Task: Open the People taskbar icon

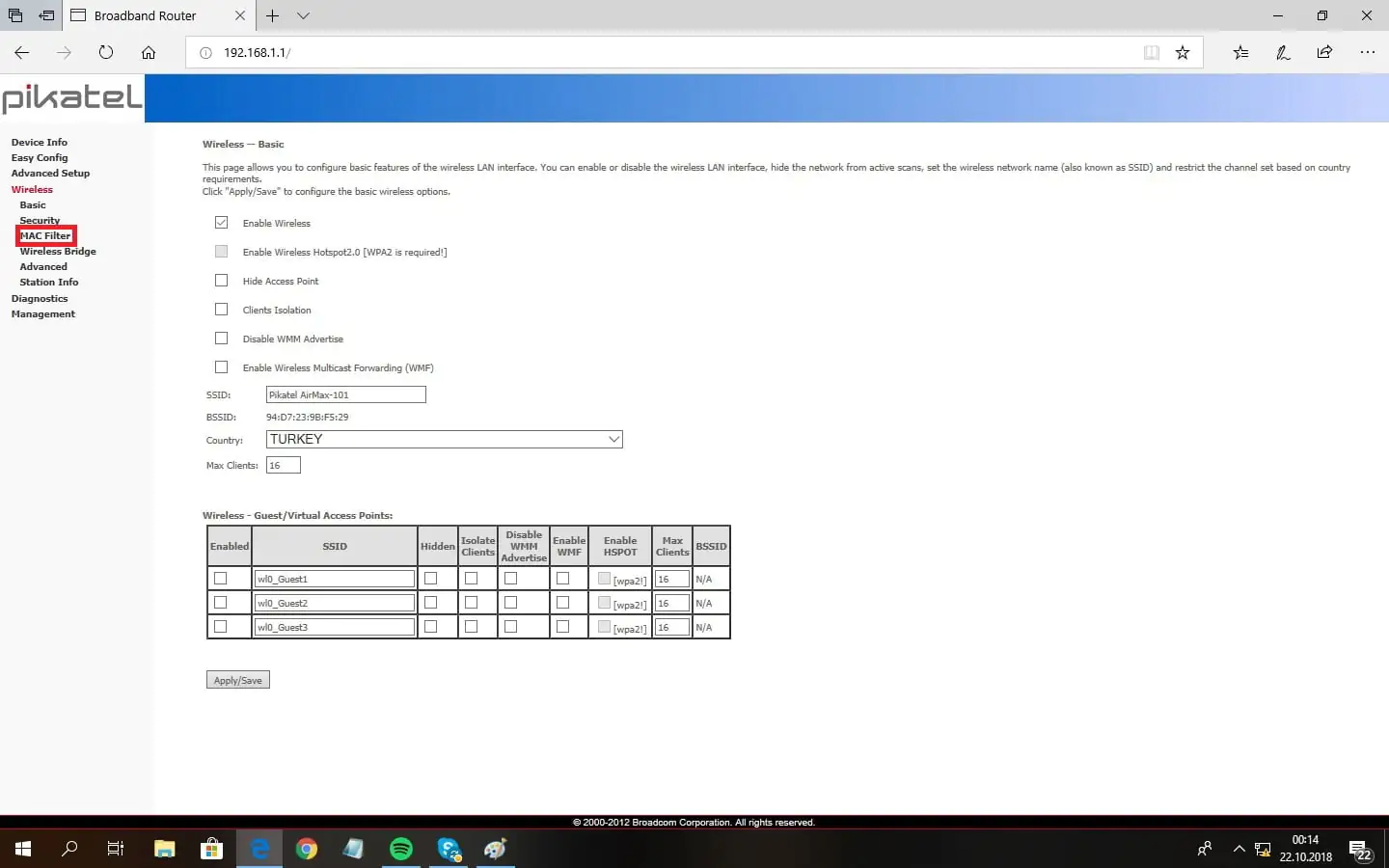Action: point(1205,849)
